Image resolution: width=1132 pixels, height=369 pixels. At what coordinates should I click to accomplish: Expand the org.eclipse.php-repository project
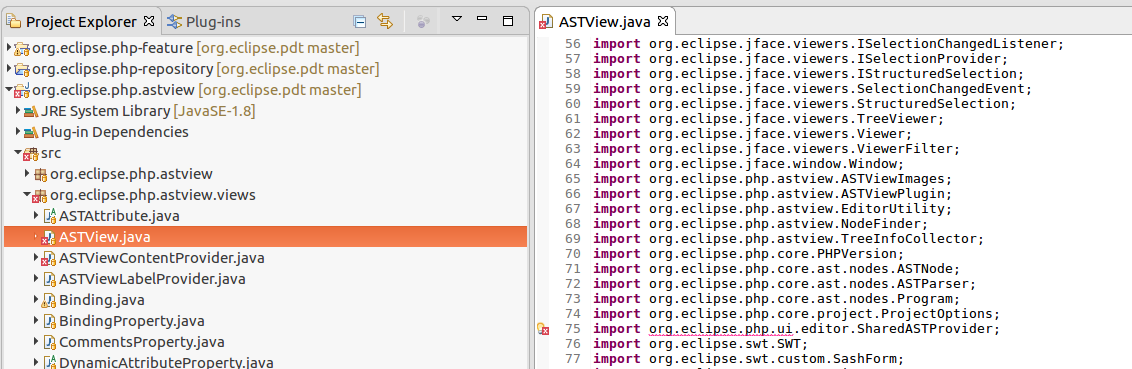coord(9,69)
